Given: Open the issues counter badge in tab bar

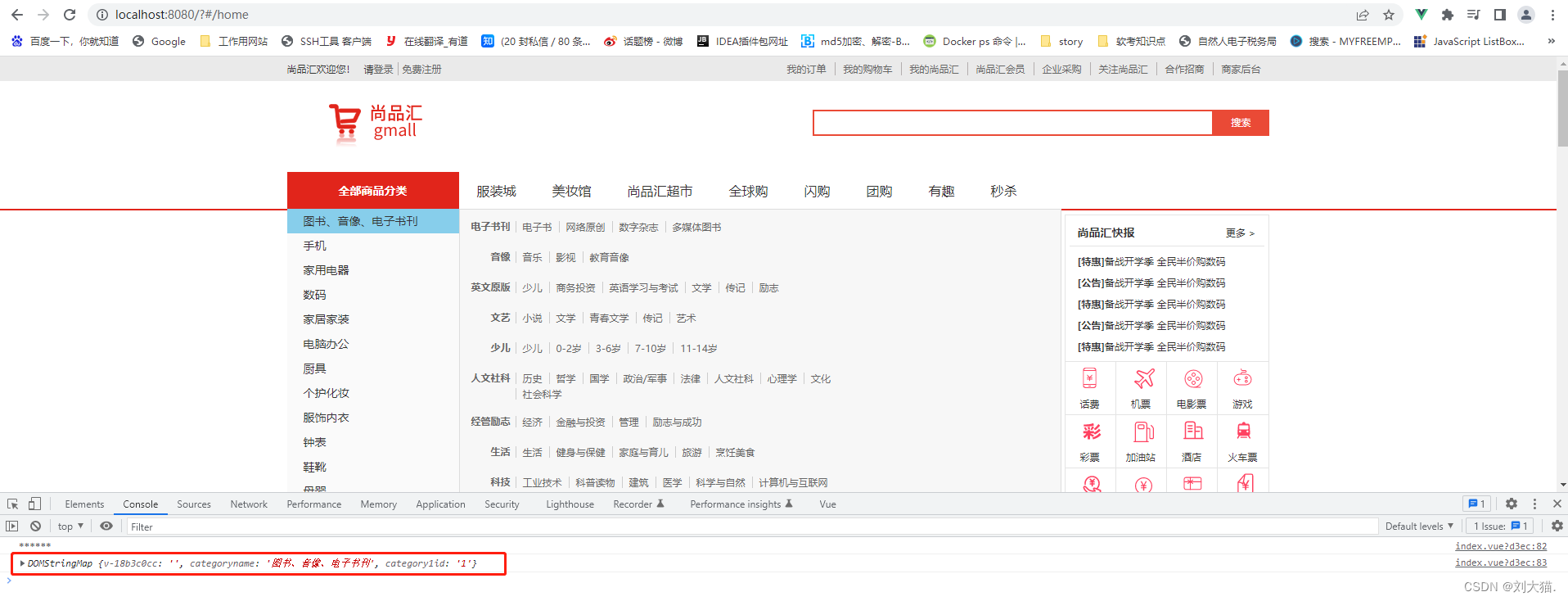Looking at the screenshot, I should (1477, 504).
